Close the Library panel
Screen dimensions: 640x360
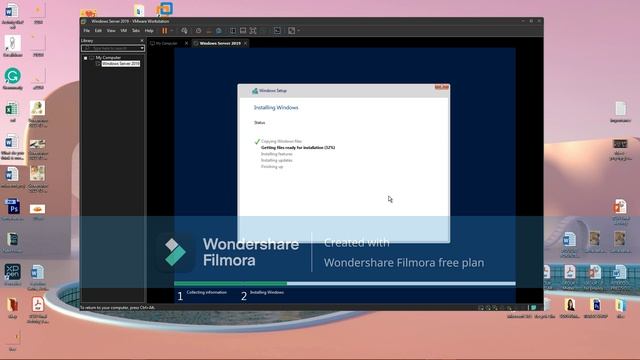142,40
